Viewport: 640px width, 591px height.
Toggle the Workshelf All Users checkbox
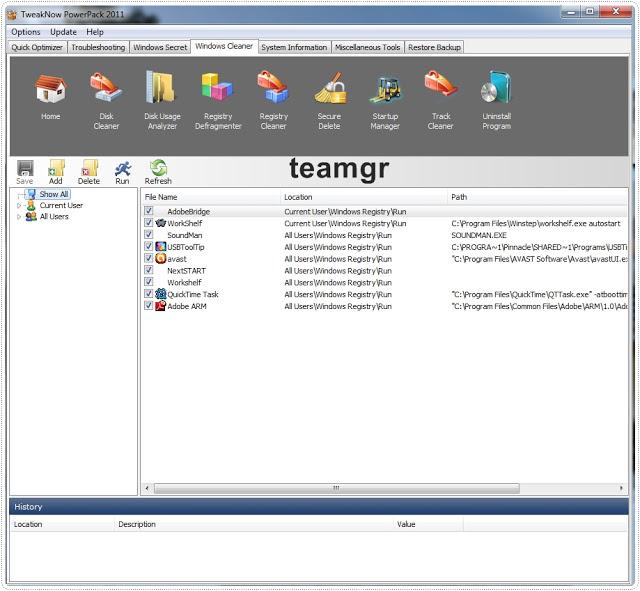(149, 282)
